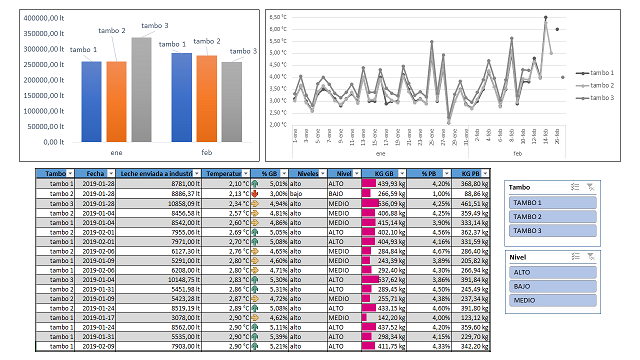Open the Temperatura column filter dropdown

click(246, 173)
